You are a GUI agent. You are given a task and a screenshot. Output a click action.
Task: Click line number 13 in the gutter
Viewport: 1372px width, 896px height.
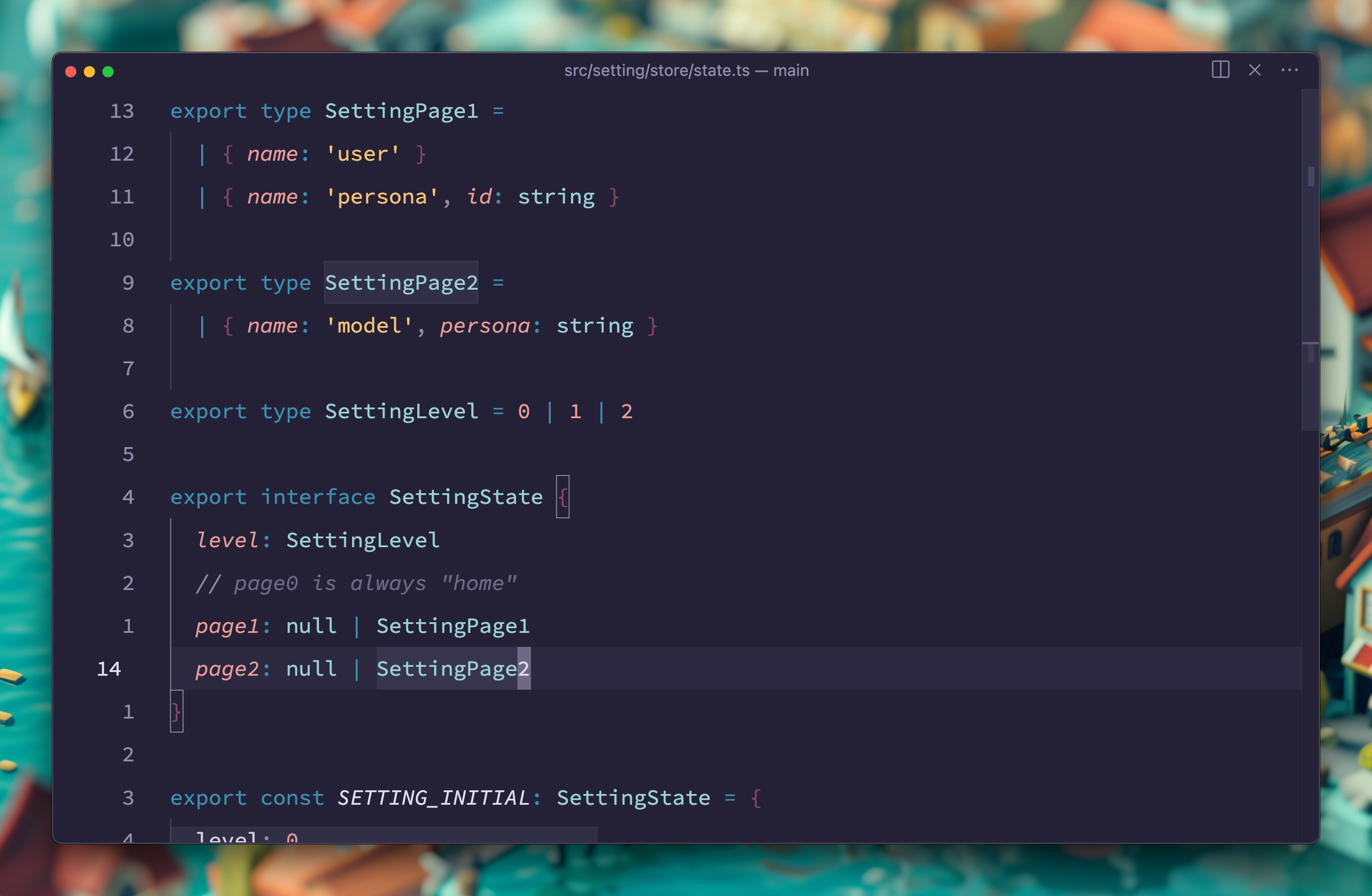[122, 111]
